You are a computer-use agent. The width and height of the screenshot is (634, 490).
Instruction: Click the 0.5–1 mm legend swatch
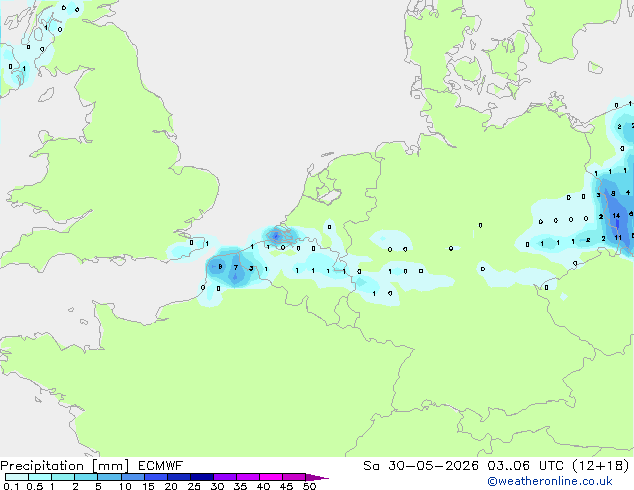point(40,477)
